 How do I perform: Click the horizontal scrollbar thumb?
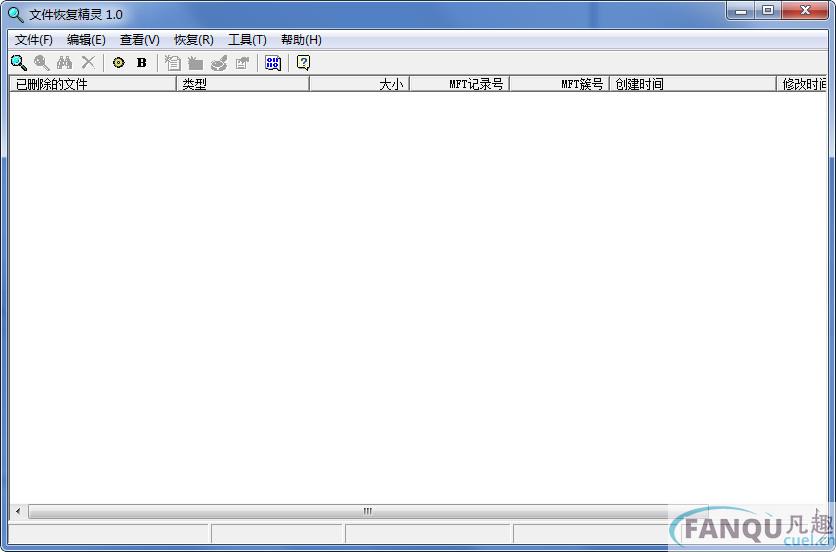pos(368,511)
